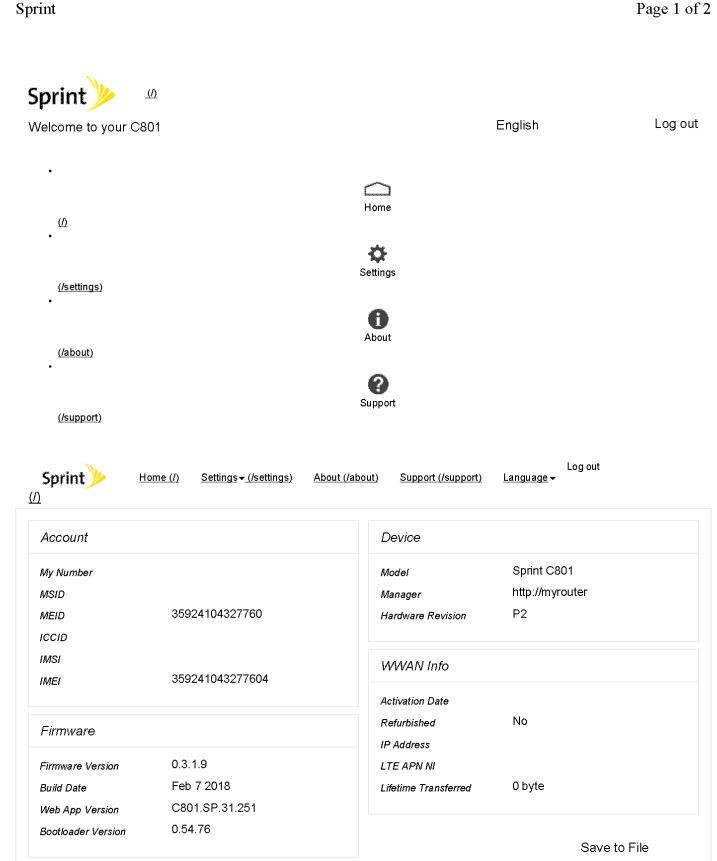
Task: Click Lifetime Transferred value 0 byte
Action: point(528,786)
